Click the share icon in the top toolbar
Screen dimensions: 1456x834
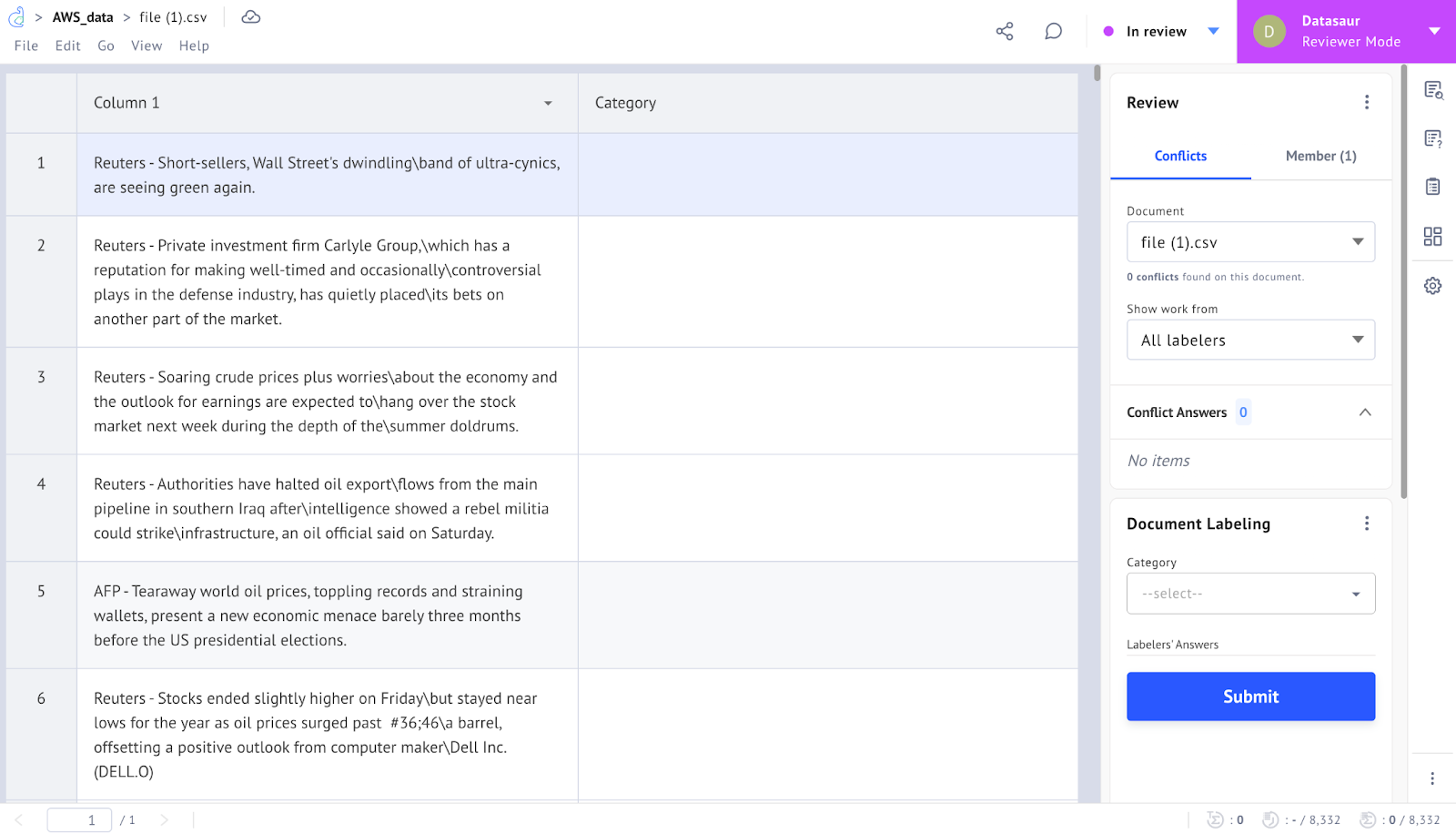click(x=1004, y=30)
